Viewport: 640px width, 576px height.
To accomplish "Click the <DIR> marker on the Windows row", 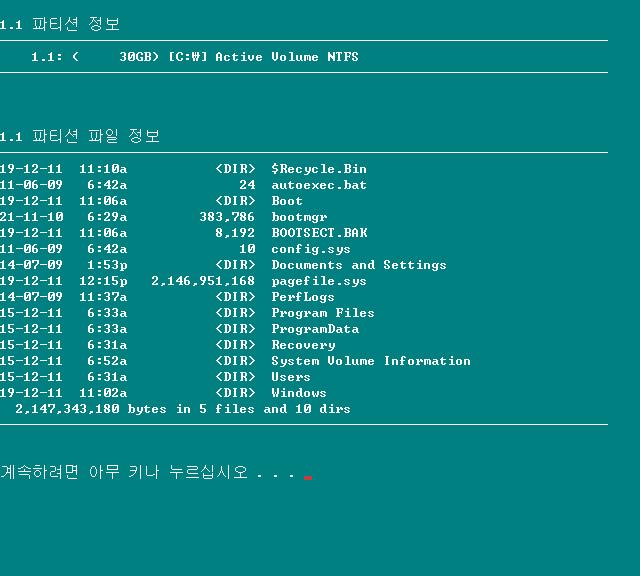I will pos(235,393).
